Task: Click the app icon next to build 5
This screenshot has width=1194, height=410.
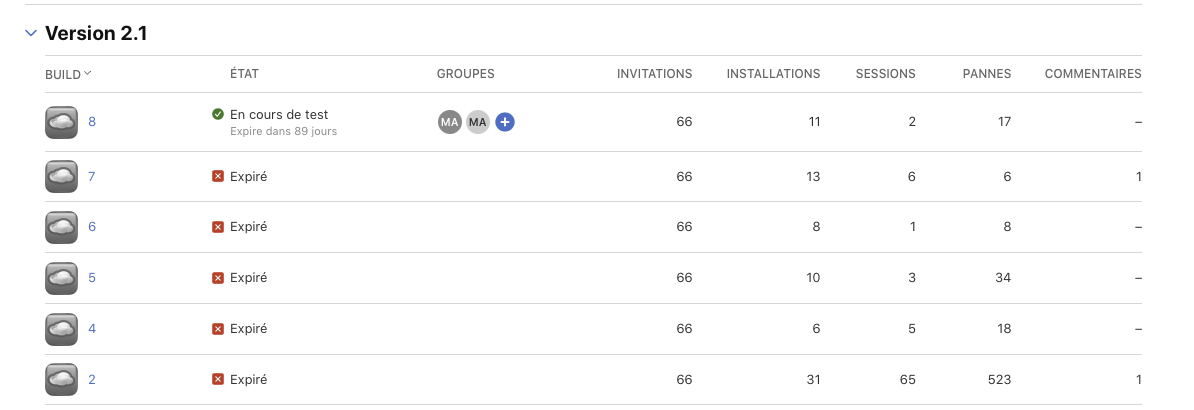Action: pos(61,278)
